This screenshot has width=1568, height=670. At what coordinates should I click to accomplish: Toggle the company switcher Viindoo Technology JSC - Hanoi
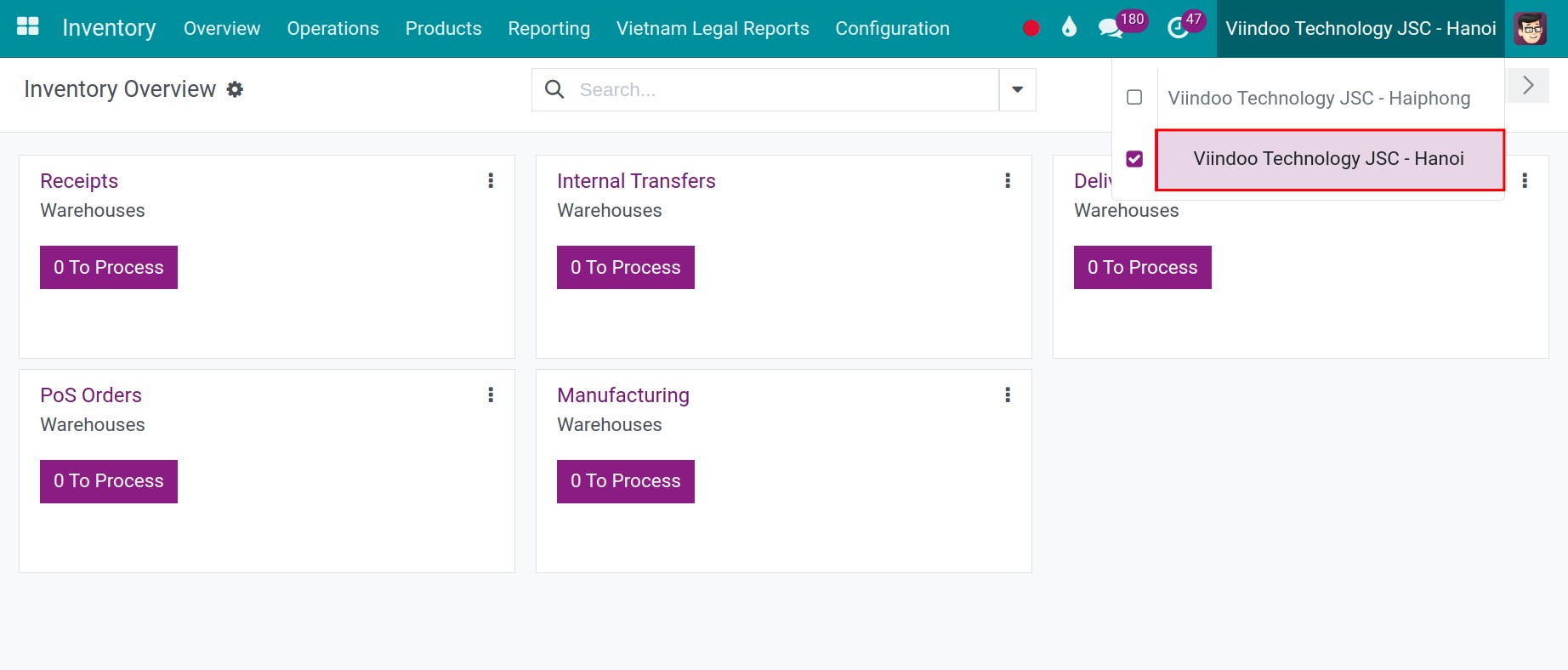pos(1361,29)
